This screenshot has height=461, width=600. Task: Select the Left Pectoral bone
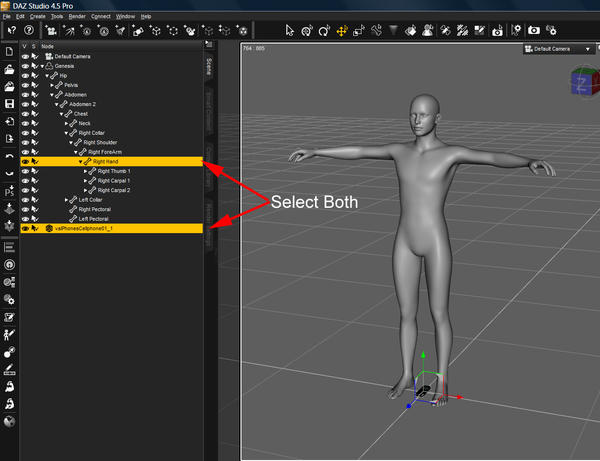93,219
